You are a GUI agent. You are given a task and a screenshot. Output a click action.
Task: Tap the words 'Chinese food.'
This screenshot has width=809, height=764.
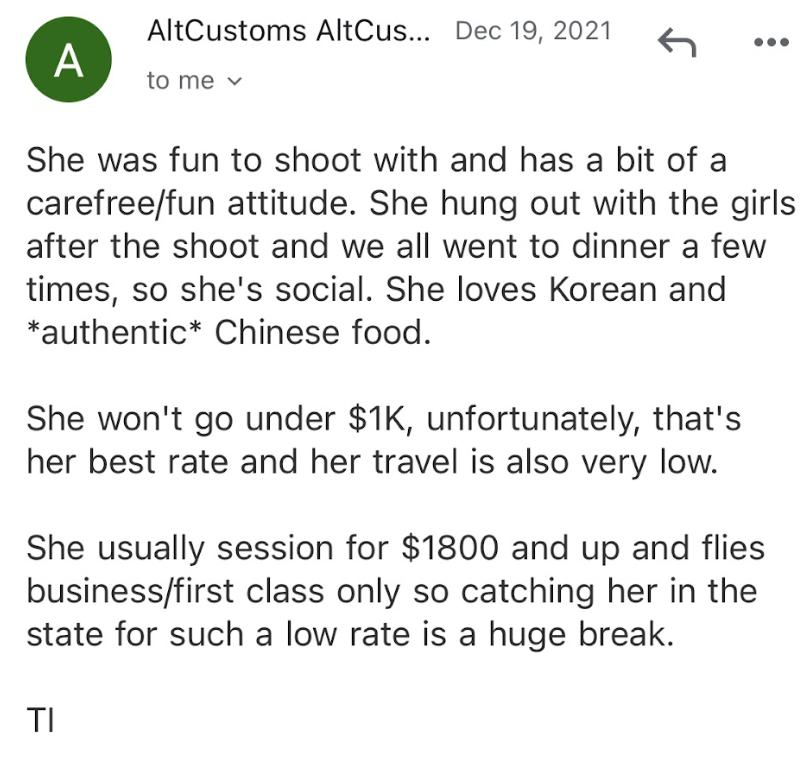click(322, 333)
